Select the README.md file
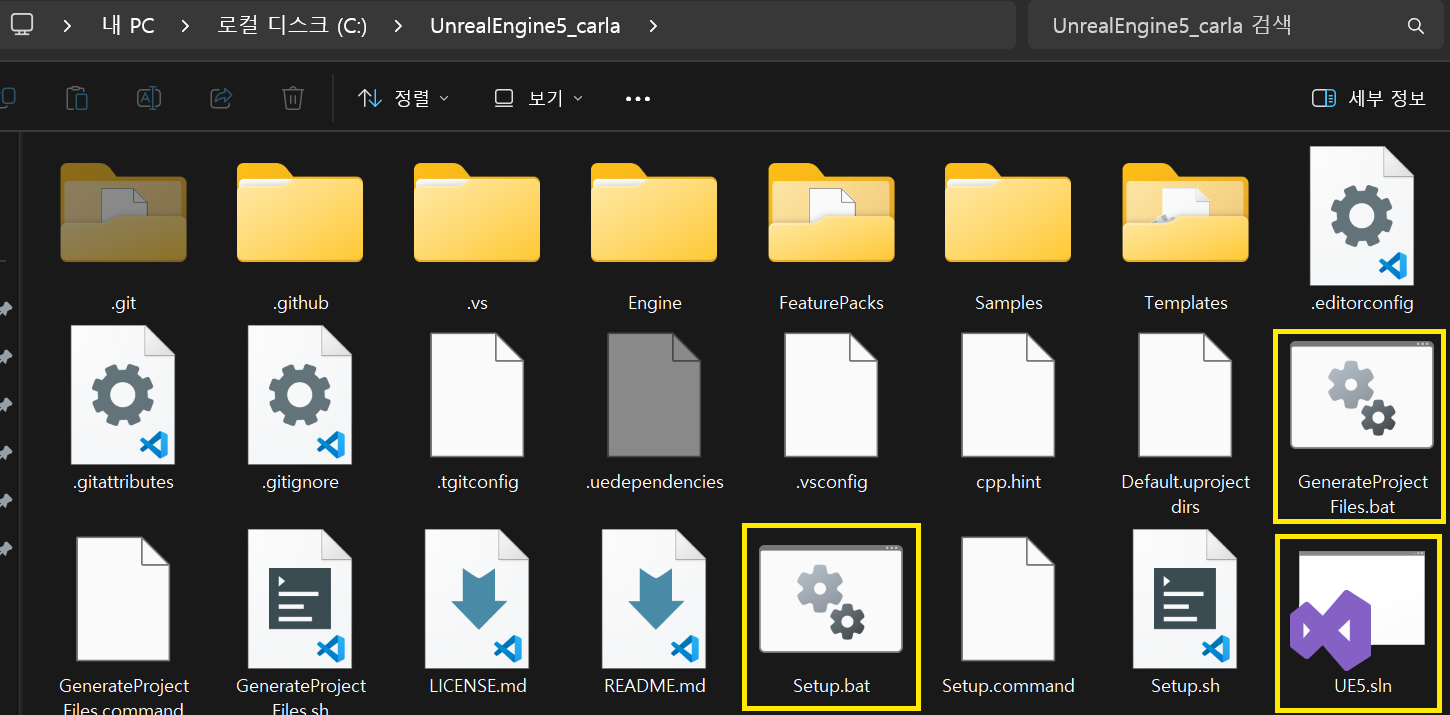The width and height of the screenshot is (1450, 715). pyautogui.click(x=654, y=598)
